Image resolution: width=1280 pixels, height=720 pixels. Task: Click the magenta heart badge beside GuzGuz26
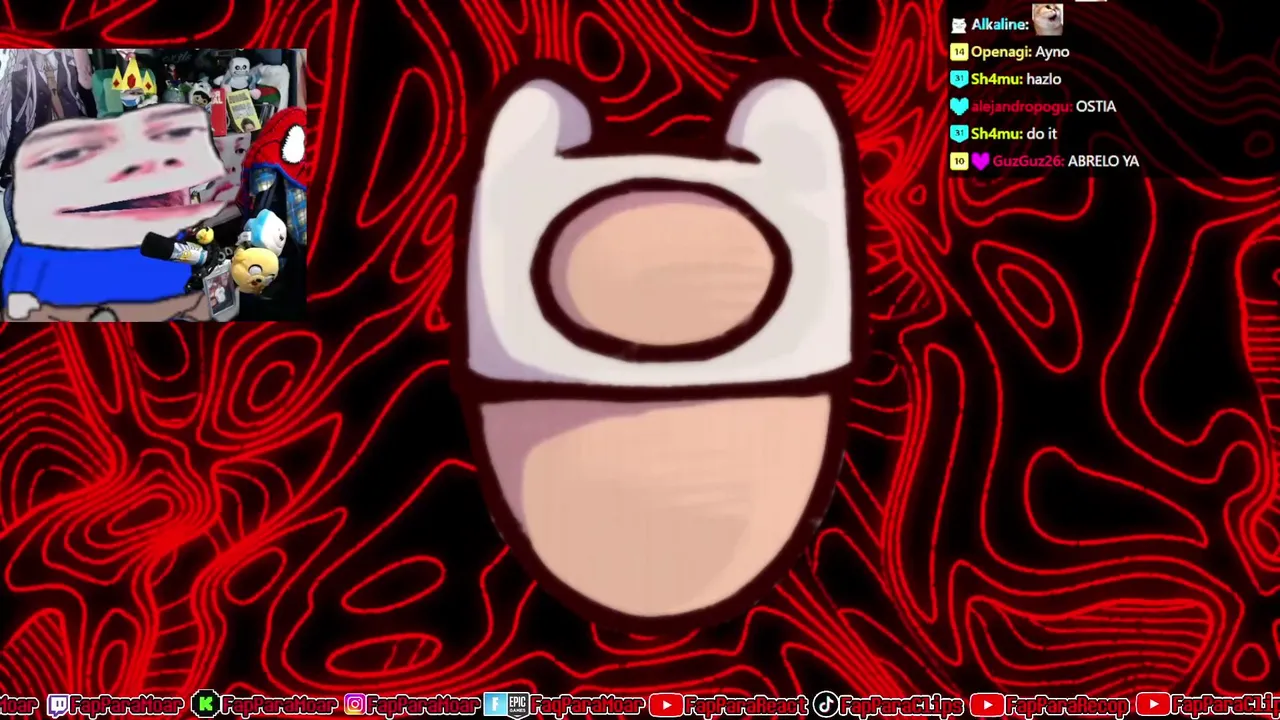[x=980, y=160]
